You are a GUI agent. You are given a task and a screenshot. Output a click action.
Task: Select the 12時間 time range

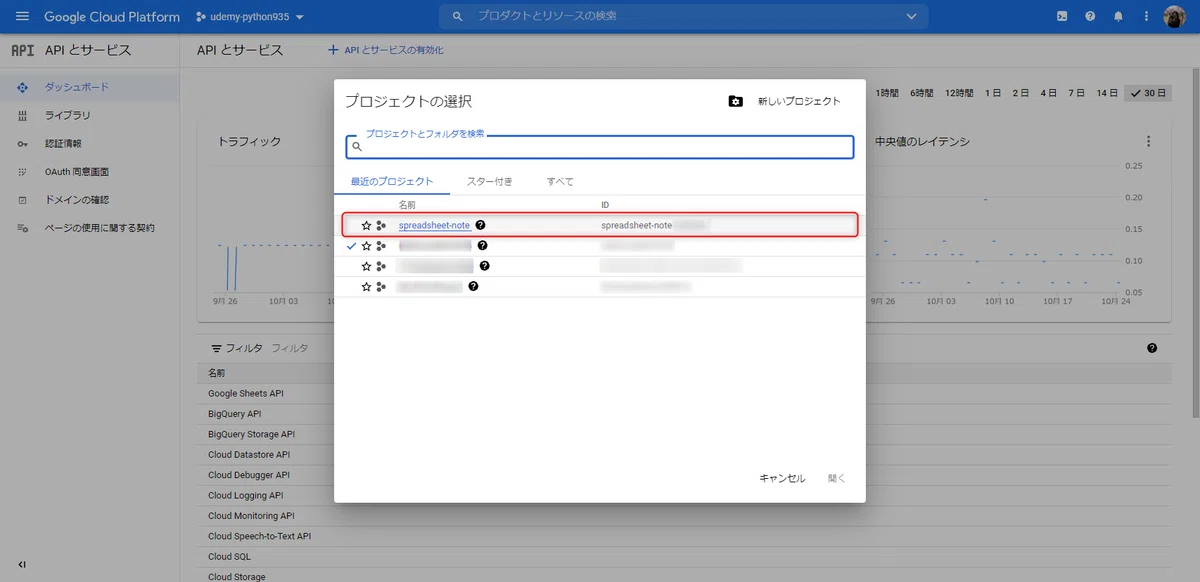coord(958,93)
